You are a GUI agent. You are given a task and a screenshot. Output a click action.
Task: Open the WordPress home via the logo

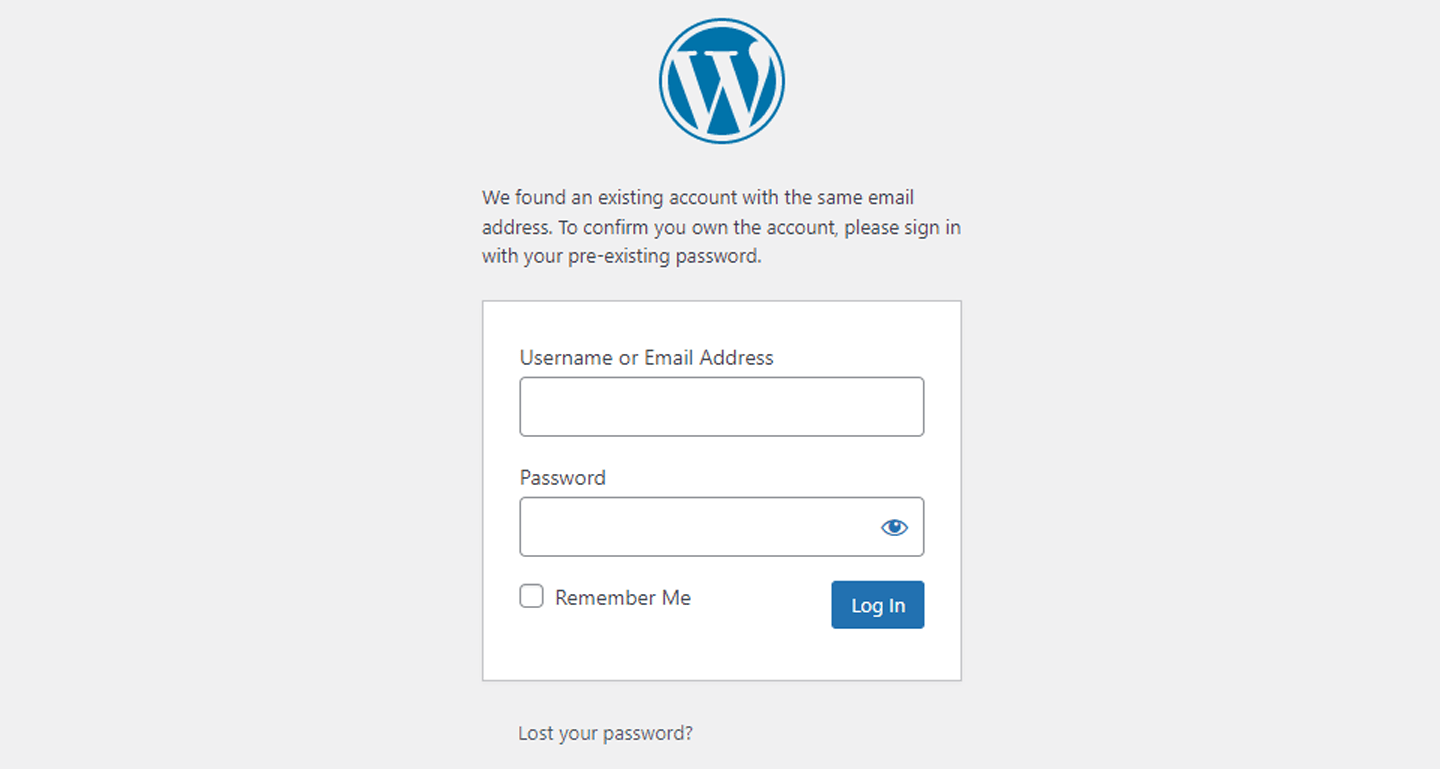(720, 78)
